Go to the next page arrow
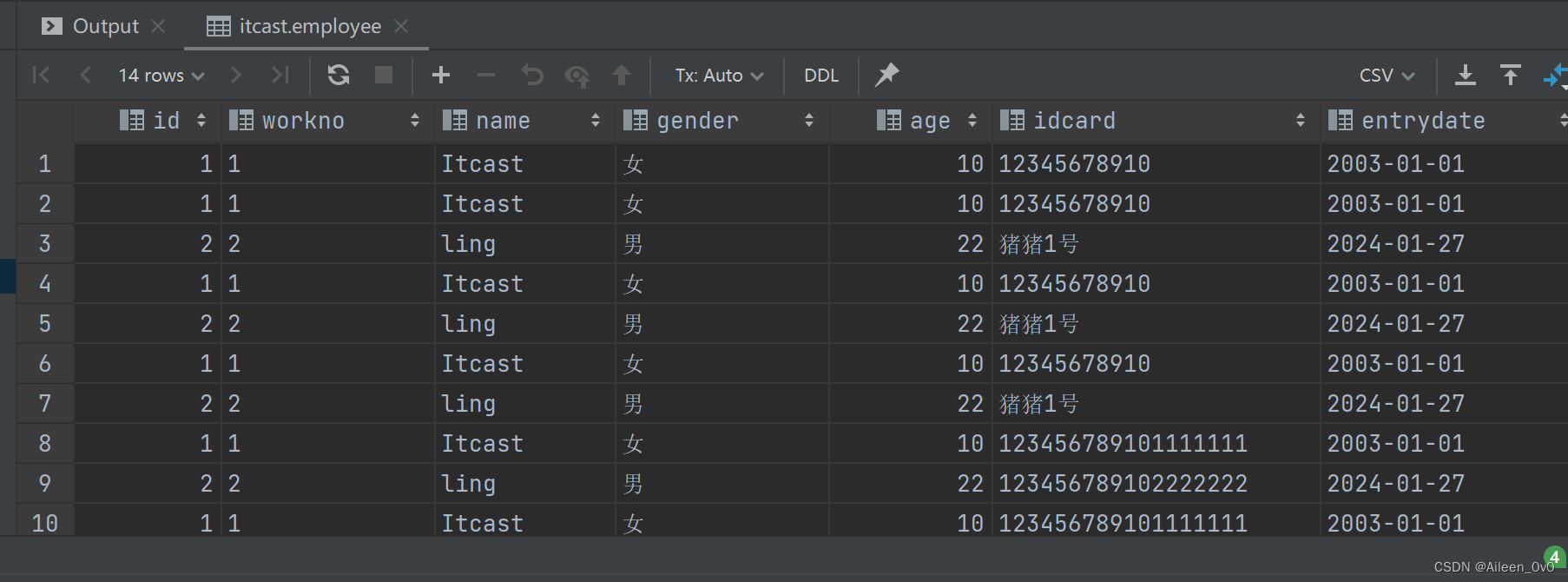This screenshot has width=1568, height=582. click(x=235, y=76)
